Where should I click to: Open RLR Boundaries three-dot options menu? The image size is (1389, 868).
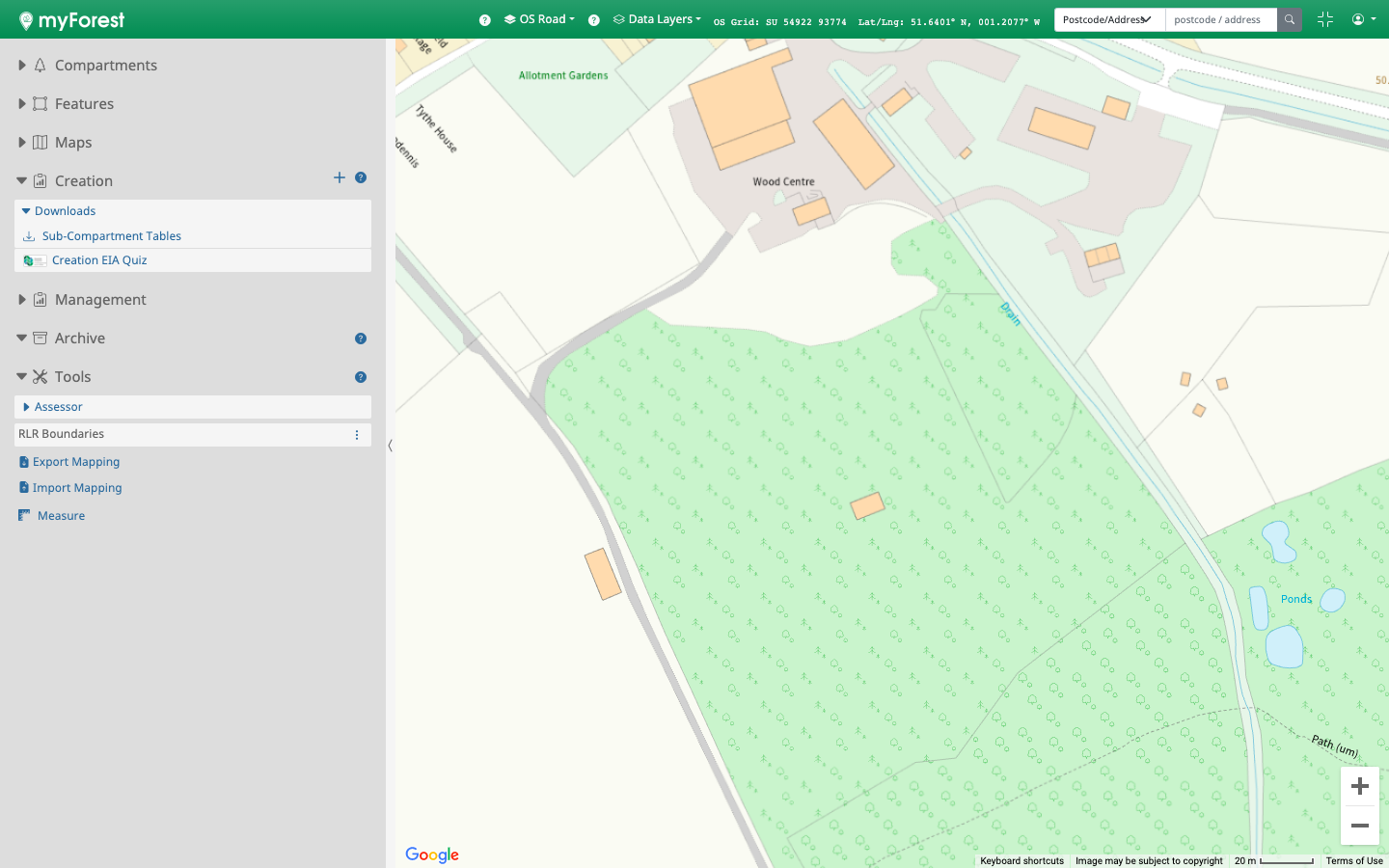[357, 435]
